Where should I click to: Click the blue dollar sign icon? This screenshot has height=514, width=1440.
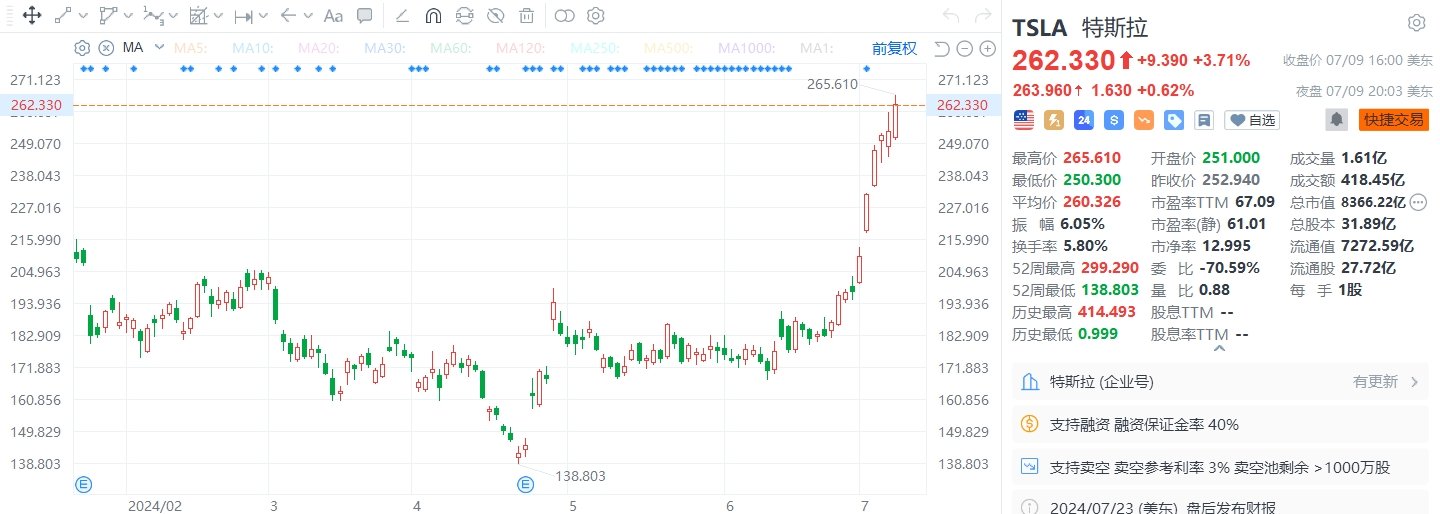click(x=1114, y=120)
